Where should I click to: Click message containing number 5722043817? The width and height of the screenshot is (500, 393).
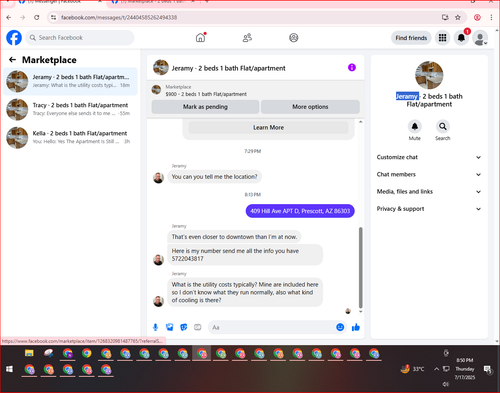(x=245, y=255)
